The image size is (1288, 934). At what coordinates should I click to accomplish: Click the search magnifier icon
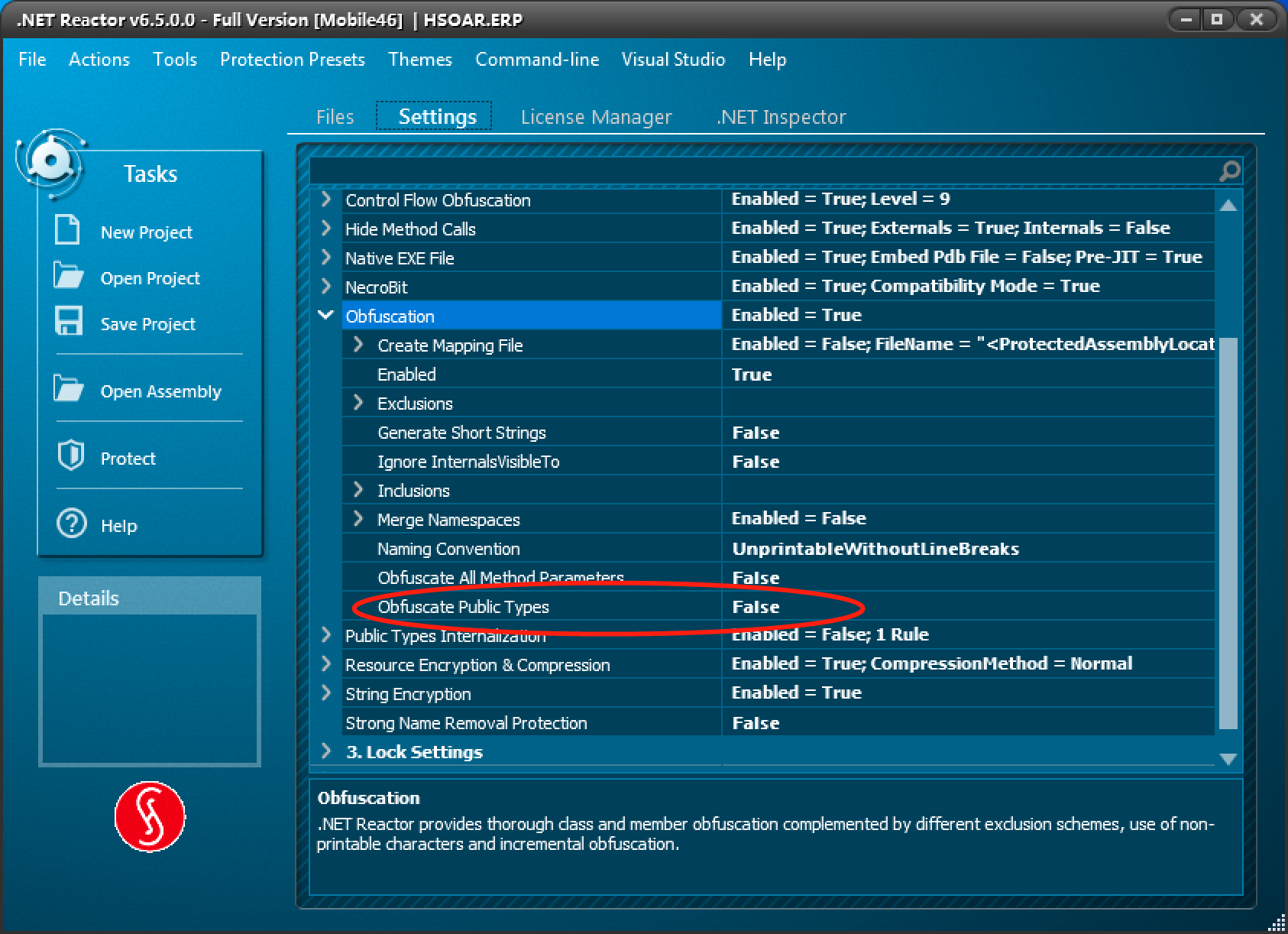(x=1229, y=170)
